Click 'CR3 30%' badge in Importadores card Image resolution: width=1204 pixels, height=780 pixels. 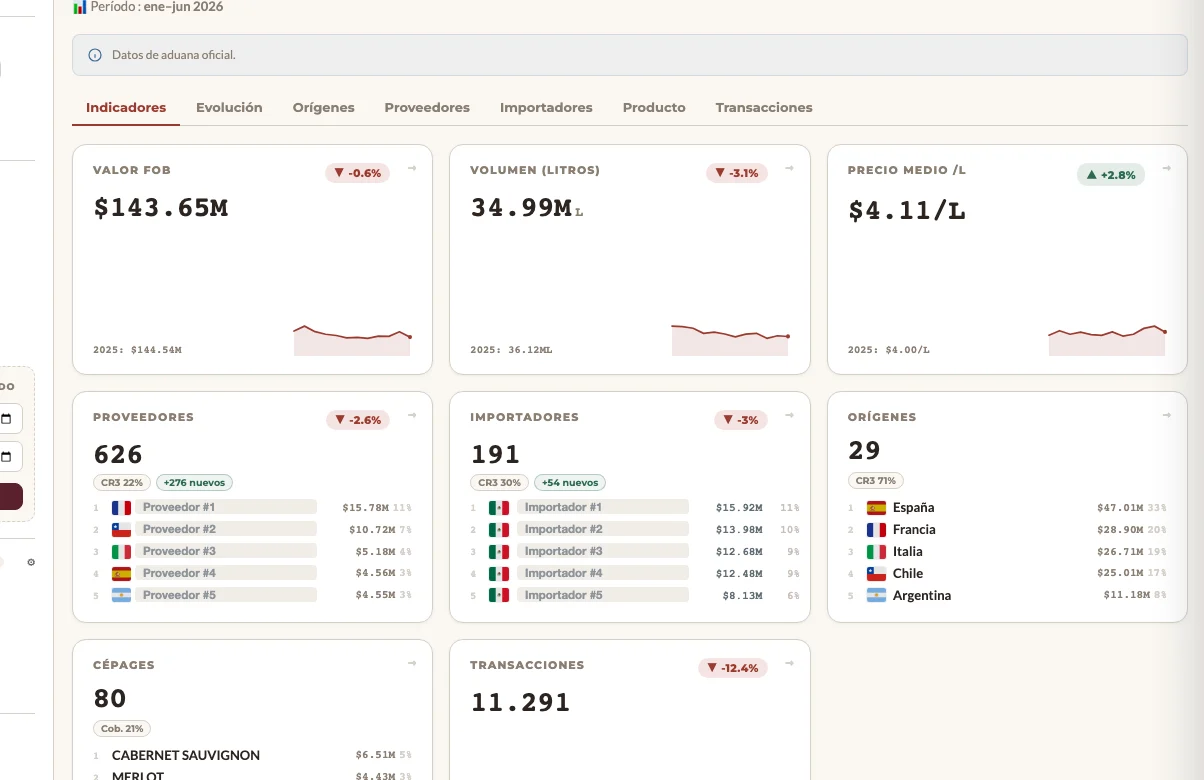(x=500, y=482)
